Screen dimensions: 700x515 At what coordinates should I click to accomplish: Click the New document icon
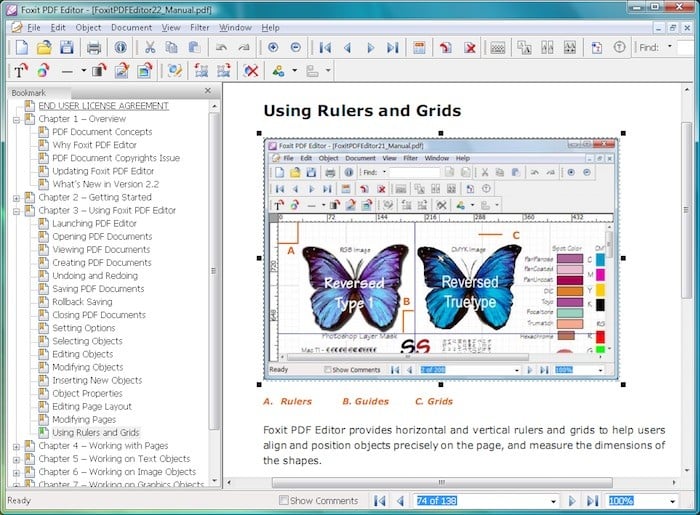click(21, 47)
